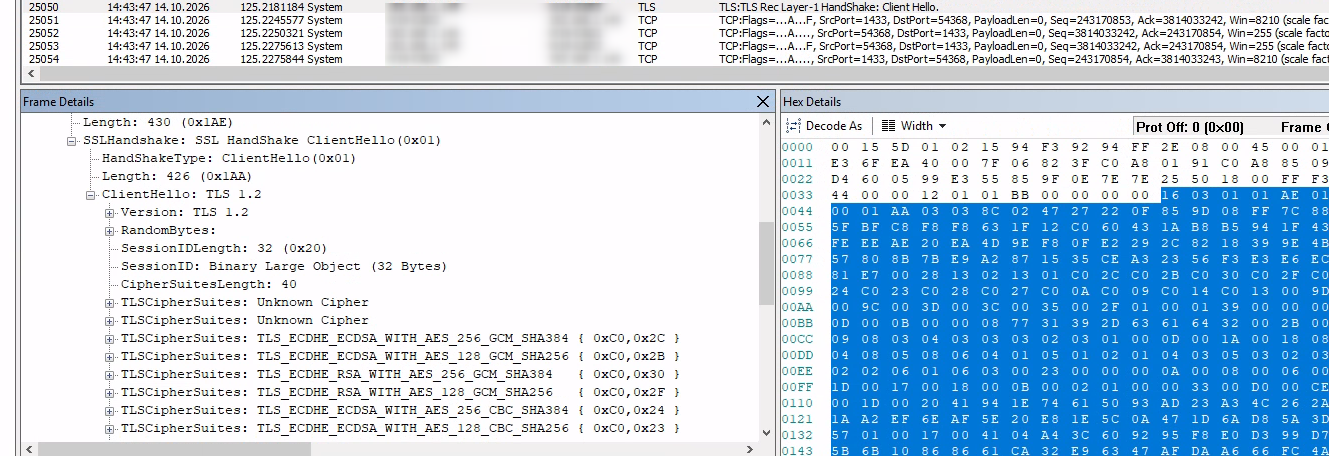Select the Length: 430 (0x1AE) row
1329x456 pixels.
[x=160, y=123]
